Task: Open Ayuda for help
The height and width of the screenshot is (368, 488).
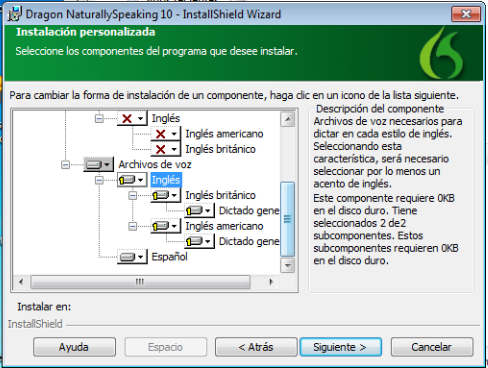Action: pos(74,347)
